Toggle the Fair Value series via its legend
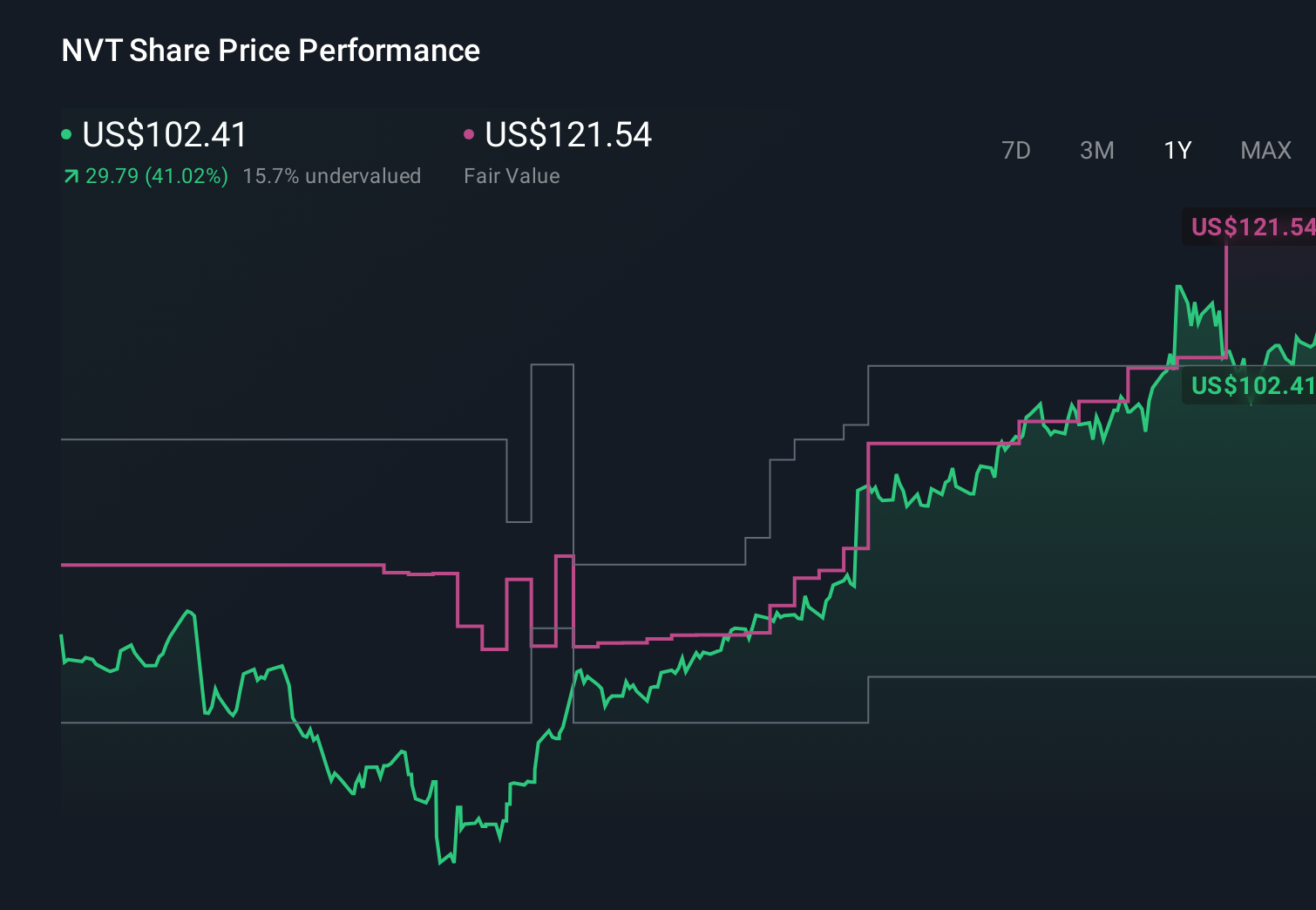Viewport: 1316px width, 910px height. tap(566, 135)
